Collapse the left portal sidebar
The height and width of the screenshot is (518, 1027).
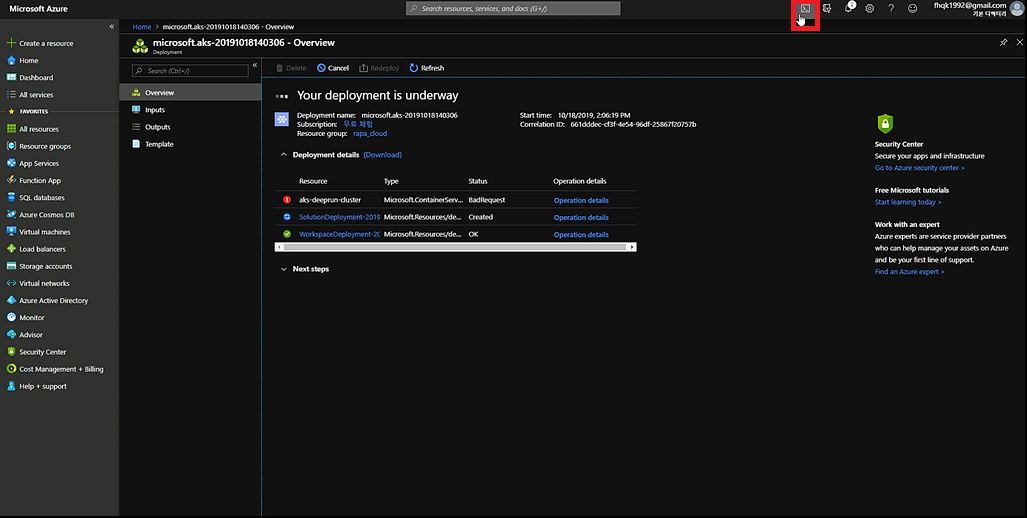[x=111, y=26]
